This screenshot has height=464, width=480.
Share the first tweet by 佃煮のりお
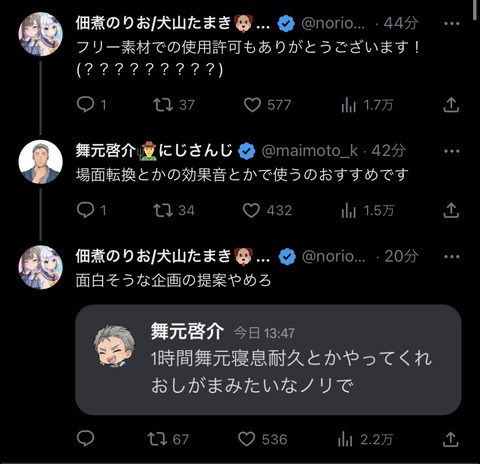pyautogui.click(x=451, y=105)
